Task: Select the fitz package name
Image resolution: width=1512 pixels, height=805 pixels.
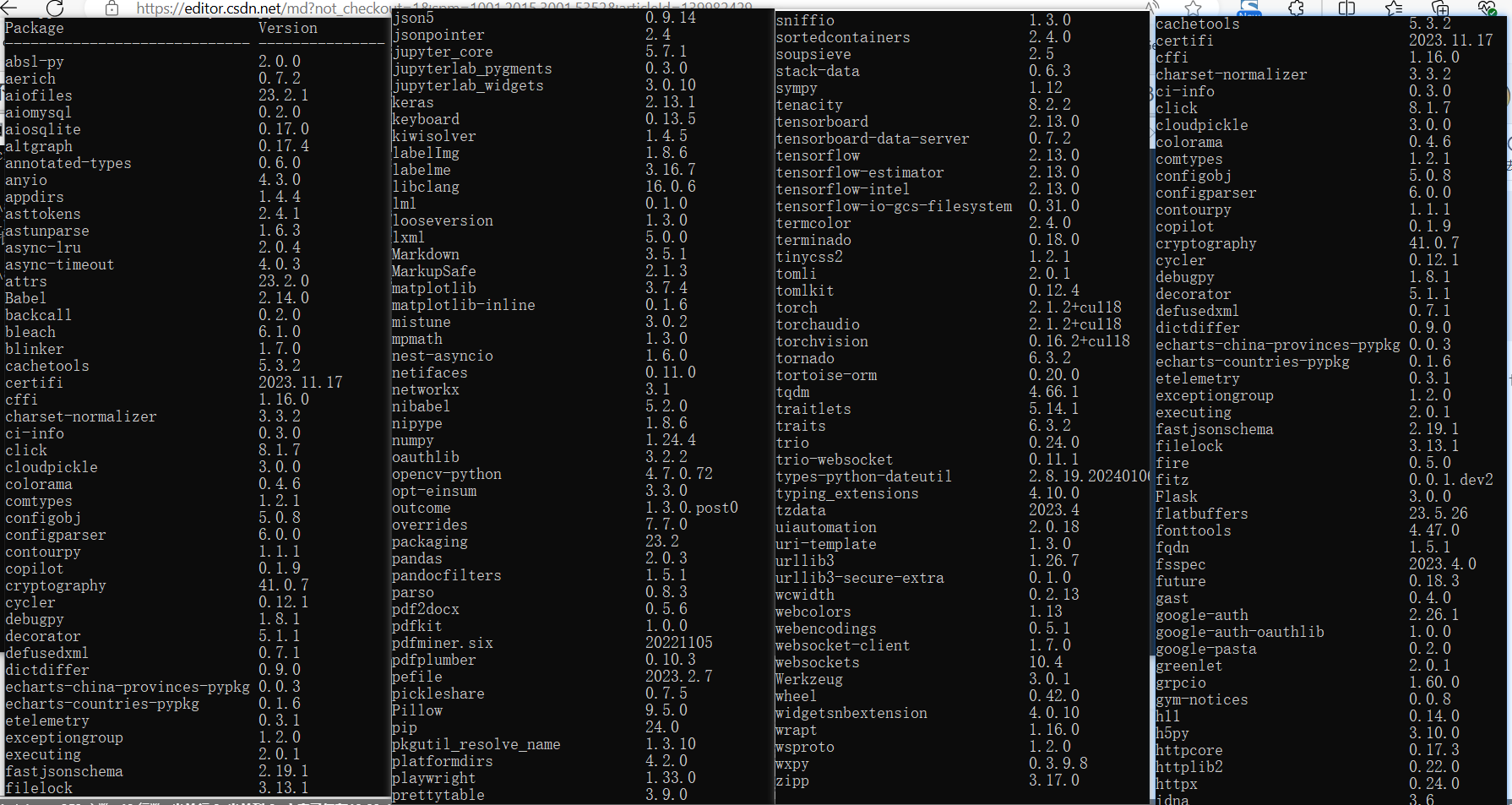Action: (1172, 480)
